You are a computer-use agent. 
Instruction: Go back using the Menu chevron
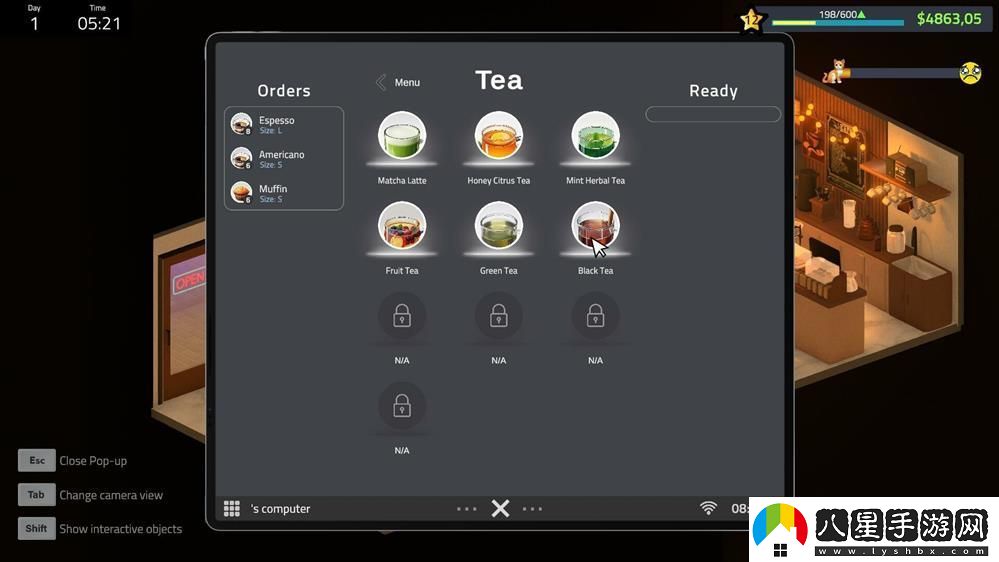point(381,83)
